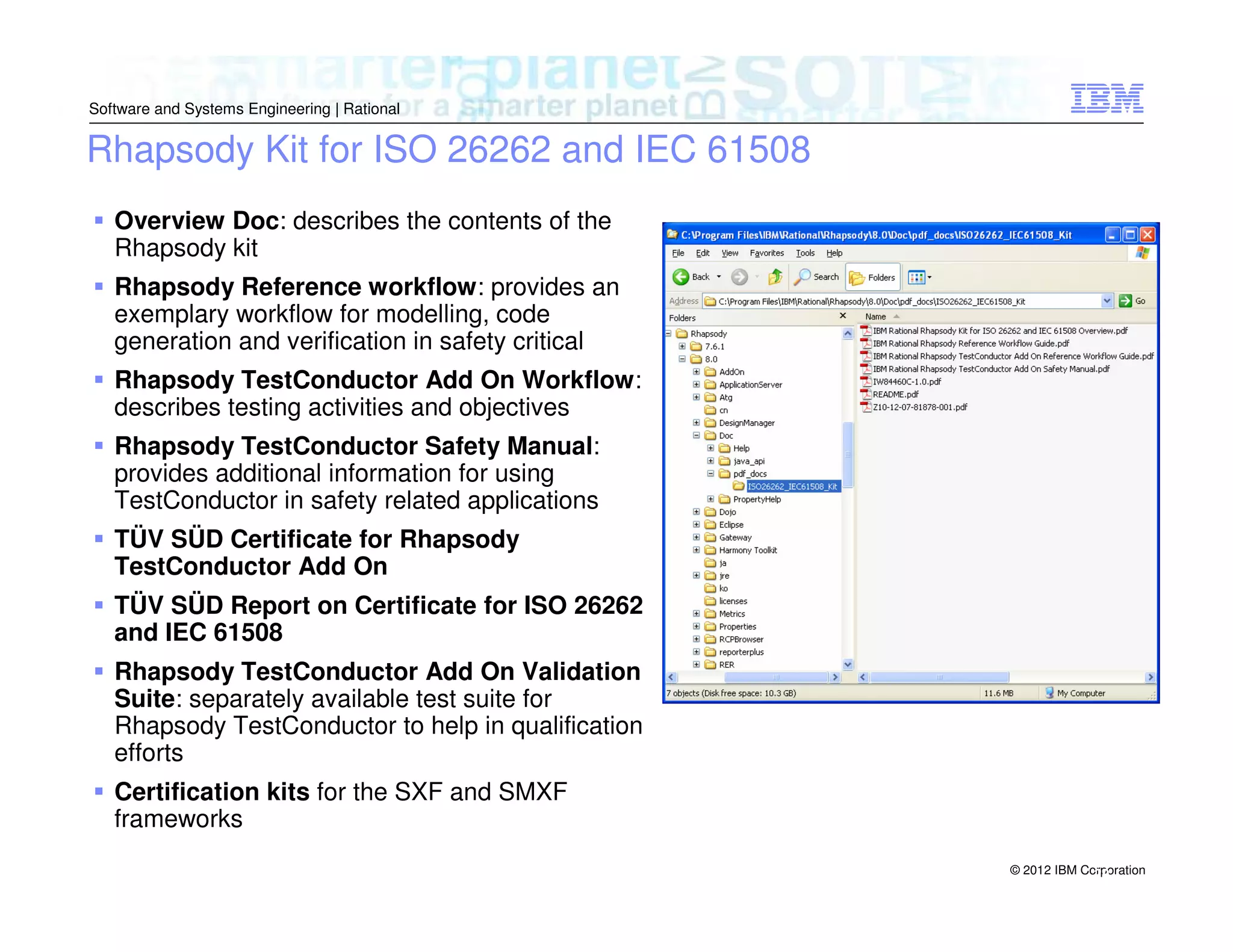This screenshot has height=952, width=1233.
Task: Click folder tree scroll down arrow
Action: pos(848,664)
